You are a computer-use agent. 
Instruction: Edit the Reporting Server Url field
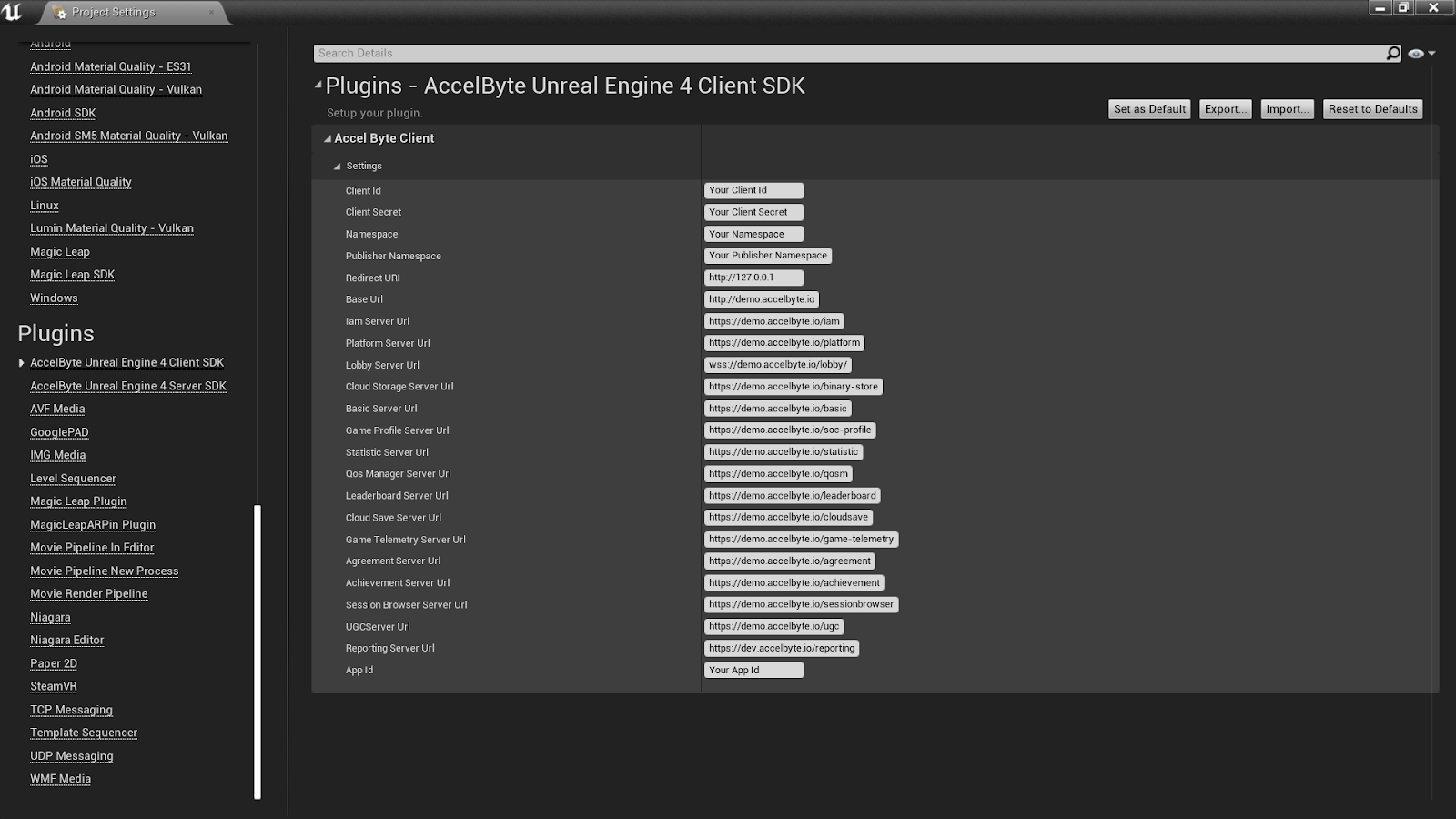782,649
